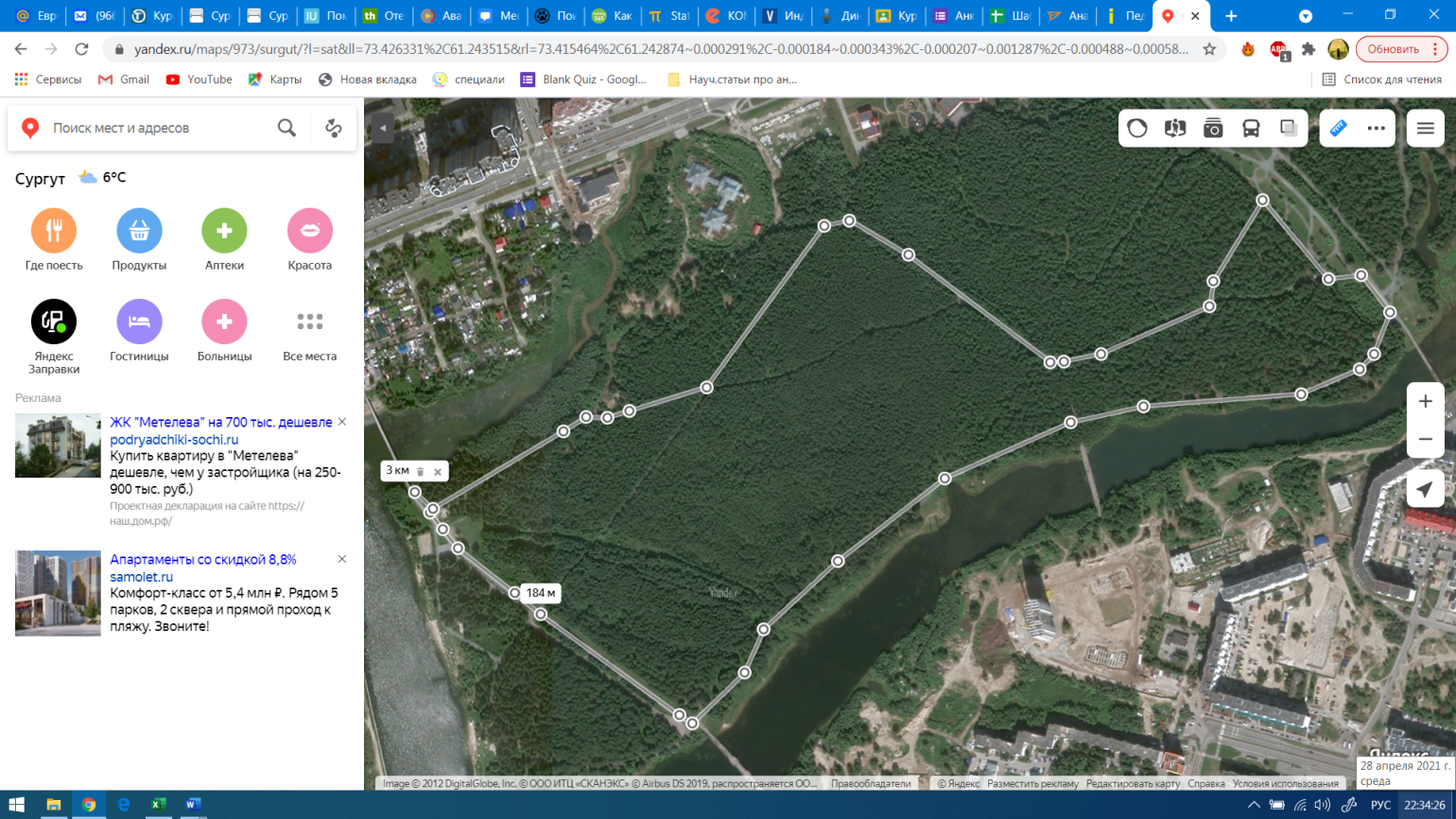Delete the ruler route via trash icon
Viewport: 1456px width, 819px height.
(x=421, y=471)
